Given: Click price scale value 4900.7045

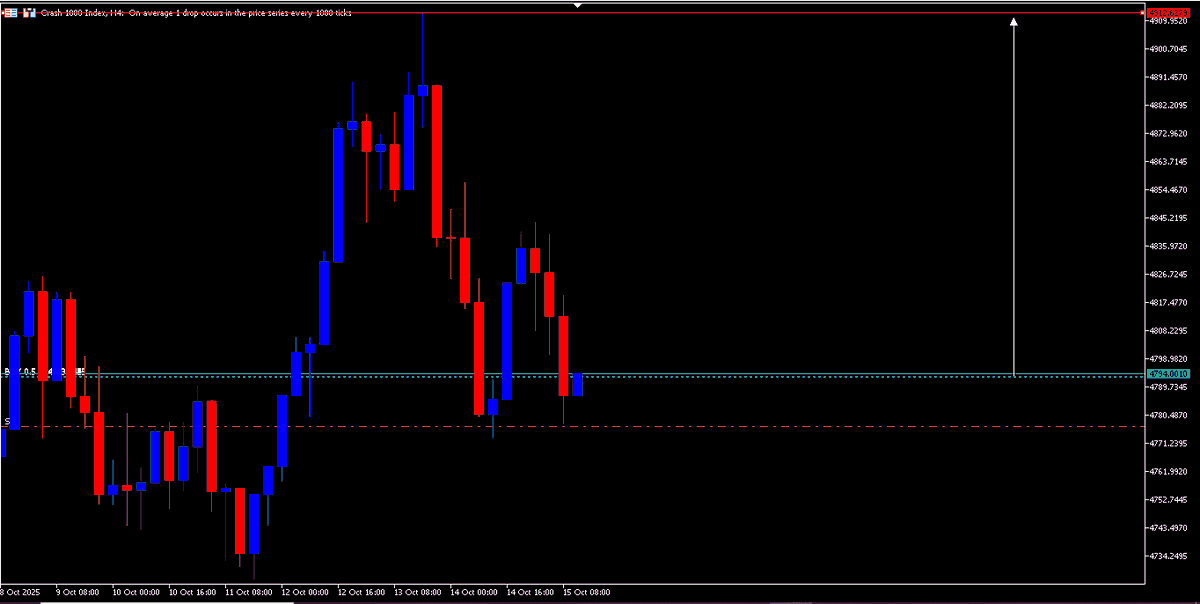Looking at the screenshot, I should [1169, 49].
